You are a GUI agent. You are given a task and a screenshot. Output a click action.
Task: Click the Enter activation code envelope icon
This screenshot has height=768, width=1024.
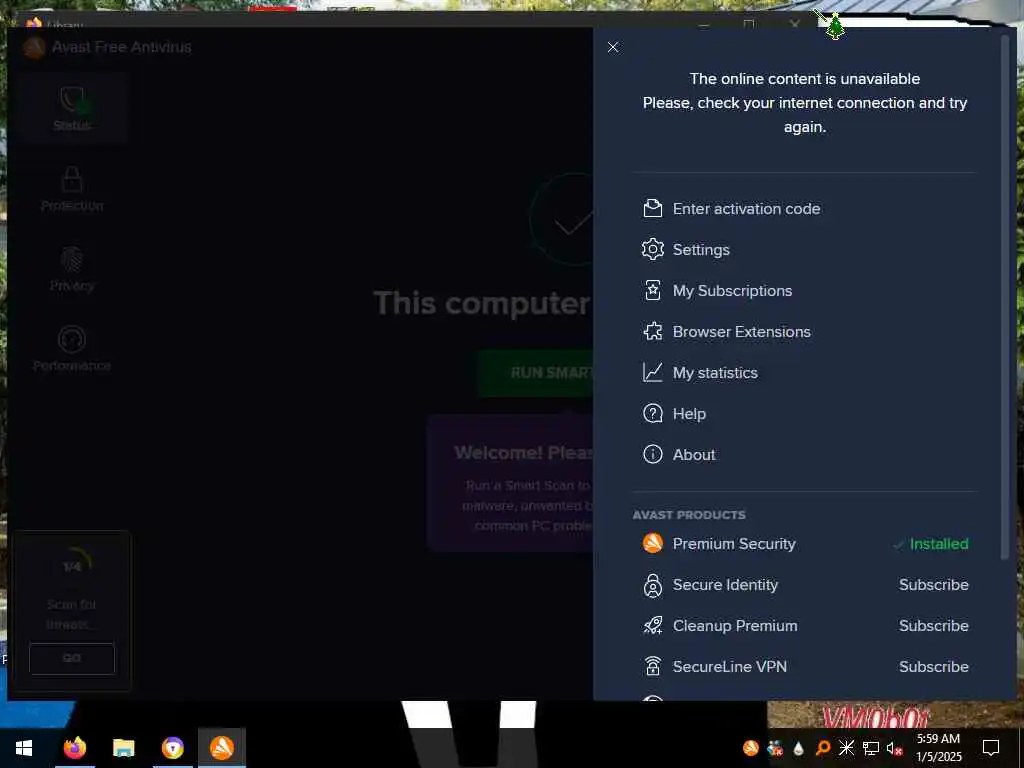click(x=652, y=208)
